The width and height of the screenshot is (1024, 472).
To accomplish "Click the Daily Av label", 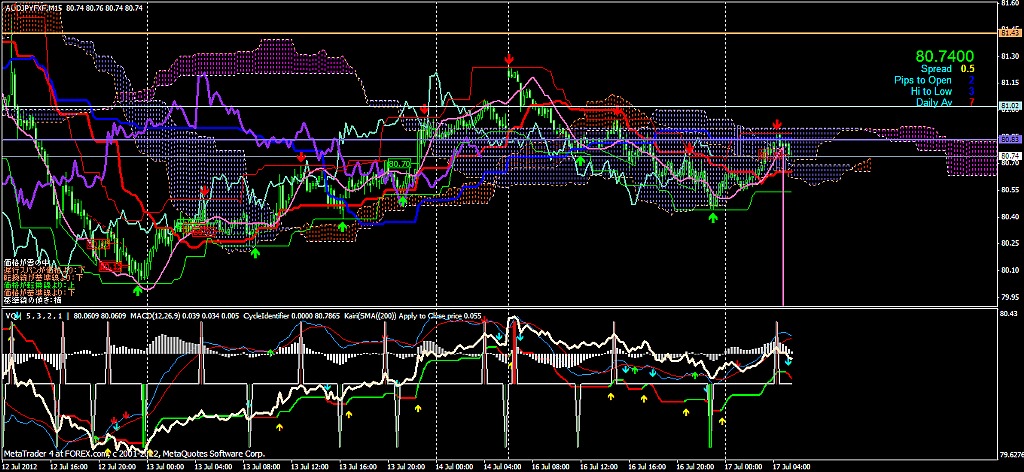I will tap(934, 102).
